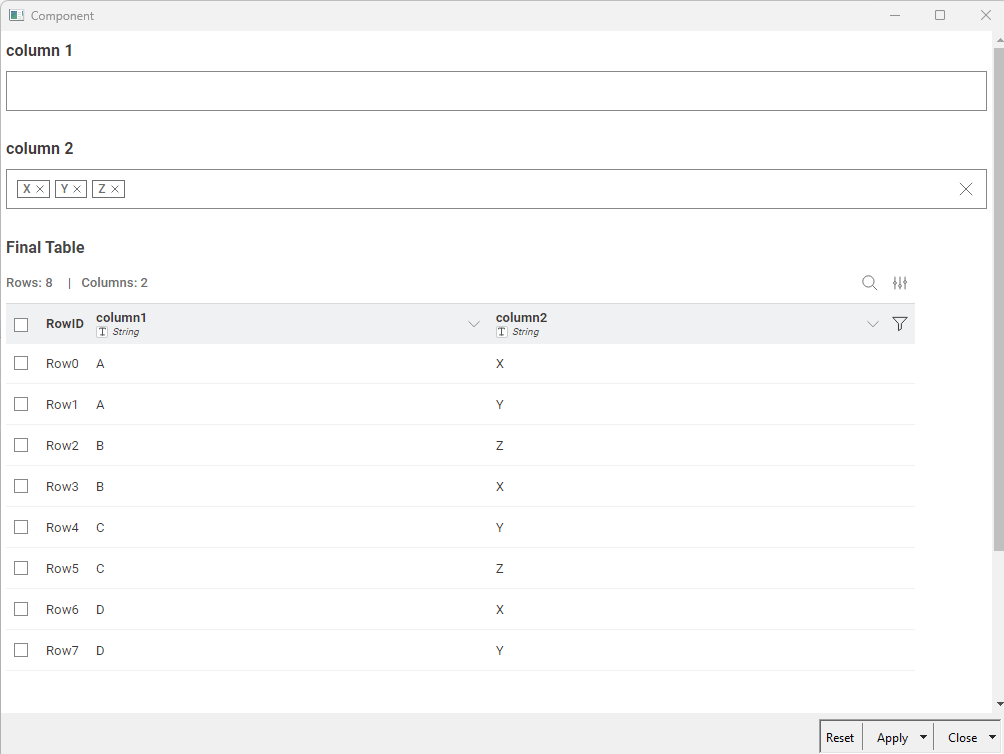
Task: Open the table column settings sliders icon
Action: 900,283
